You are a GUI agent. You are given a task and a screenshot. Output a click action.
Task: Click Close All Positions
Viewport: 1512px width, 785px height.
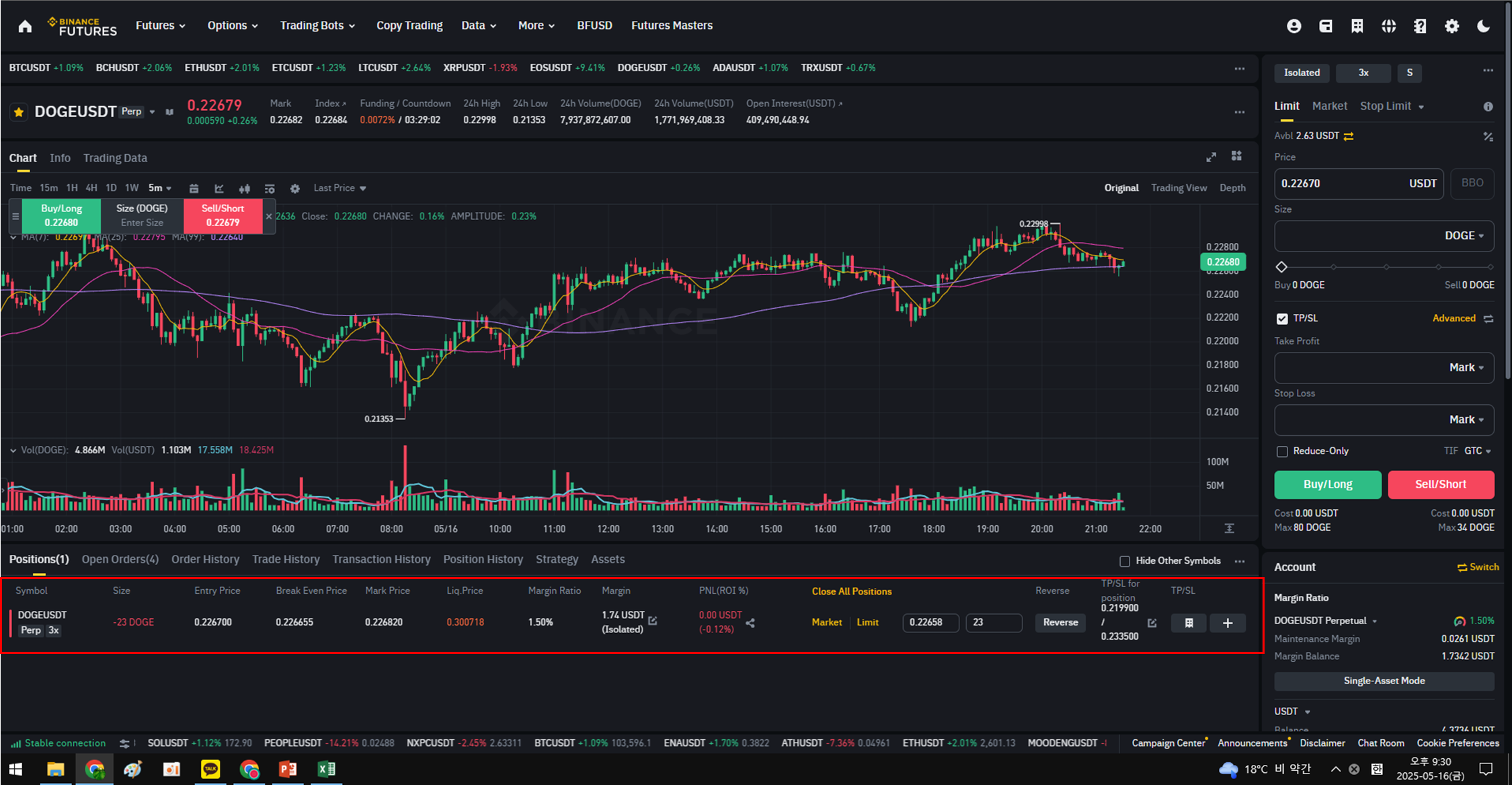pos(852,591)
